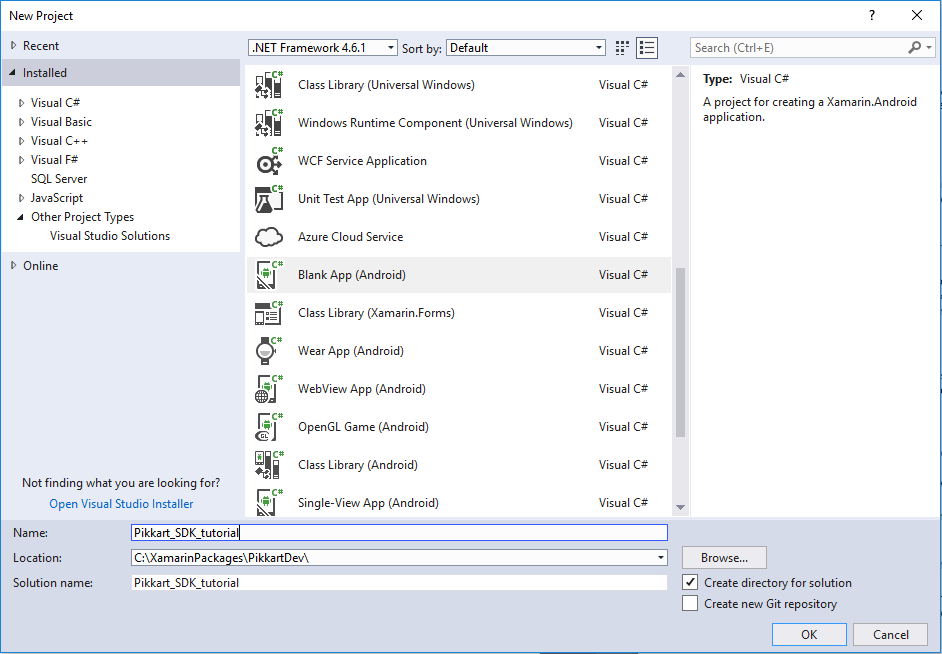
Task: Select the Unit Test App (Universal Windows) name
Action: click(x=389, y=199)
